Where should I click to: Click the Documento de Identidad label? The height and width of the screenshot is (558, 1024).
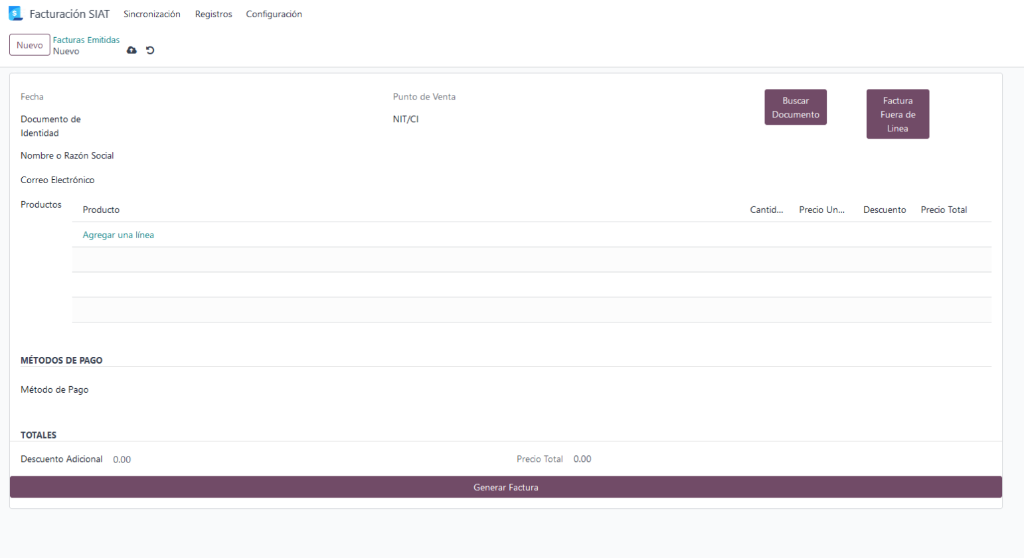50,126
